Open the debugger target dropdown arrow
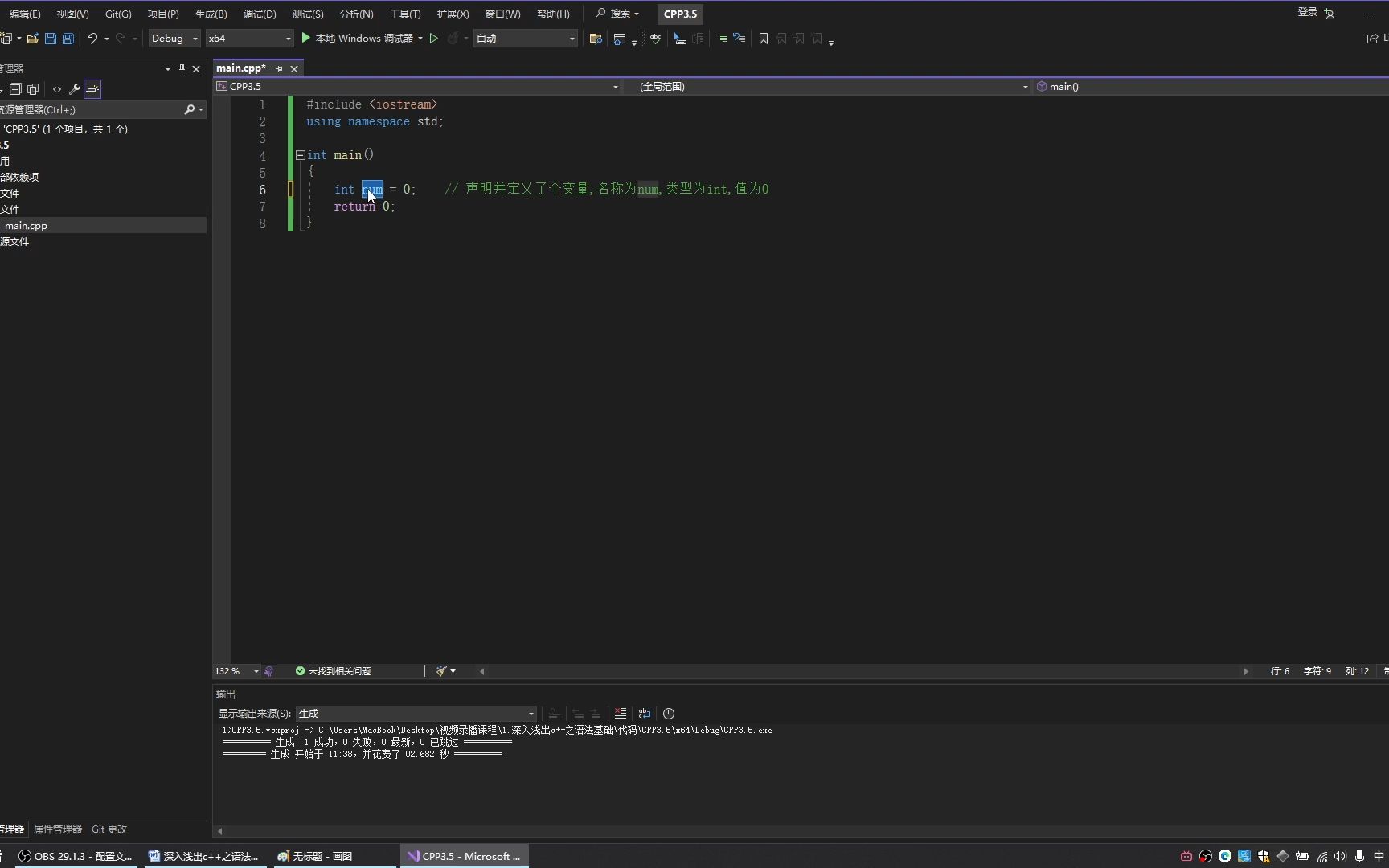Image resolution: width=1389 pixels, height=868 pixels. tap(420, 39)
